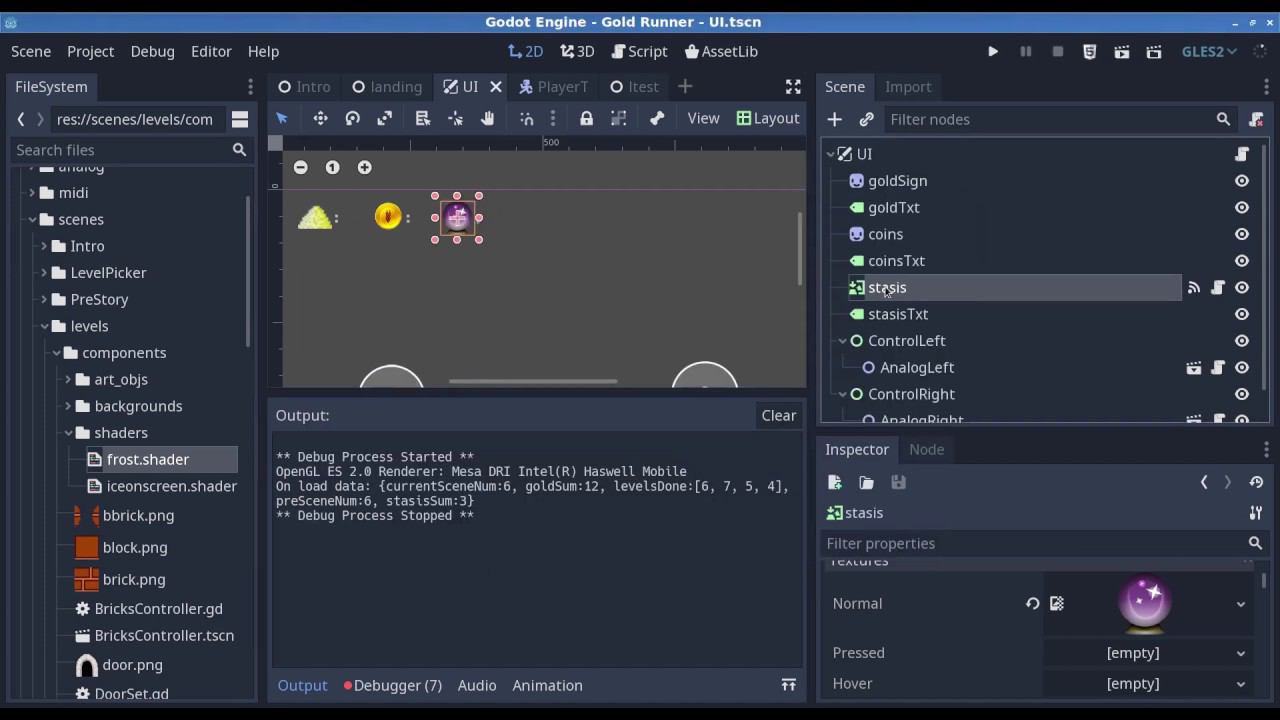
Task: Switch to the Import tab
Action: coord(907,87)
